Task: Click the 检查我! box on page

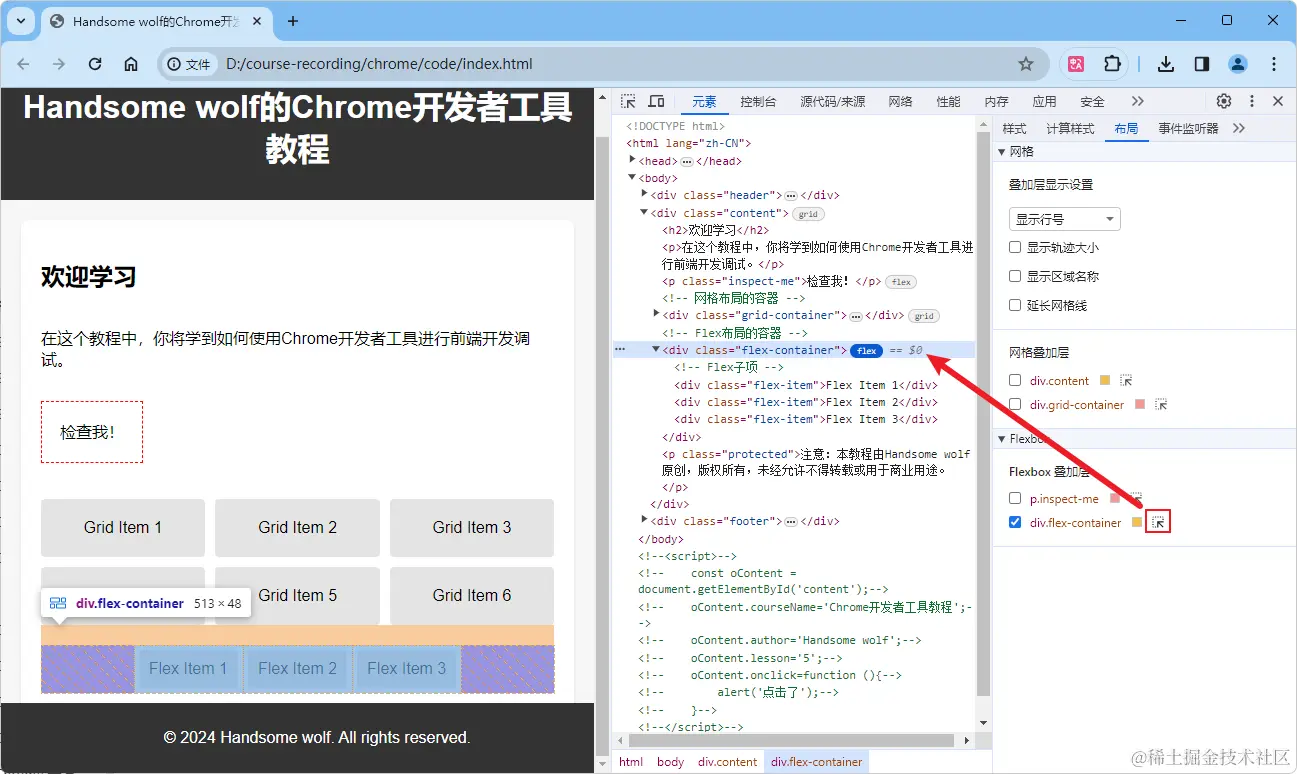Action: 92,432
